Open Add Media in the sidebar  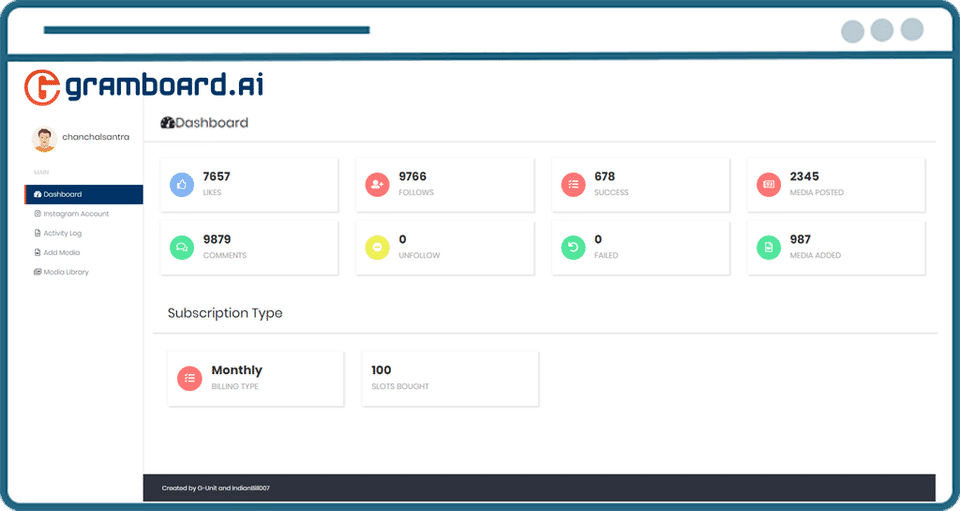tap(57, 253)
